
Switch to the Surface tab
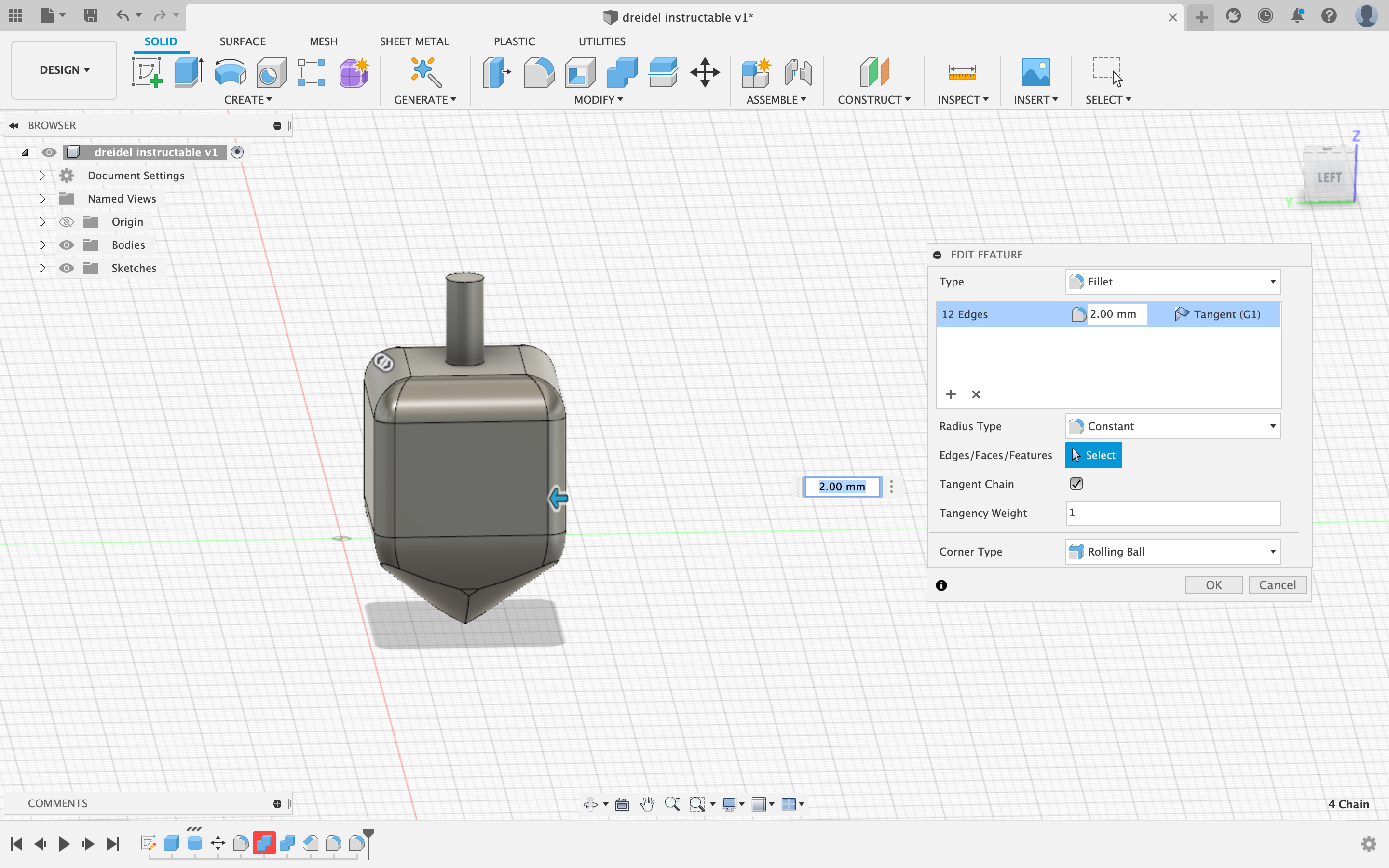point(242,41)
